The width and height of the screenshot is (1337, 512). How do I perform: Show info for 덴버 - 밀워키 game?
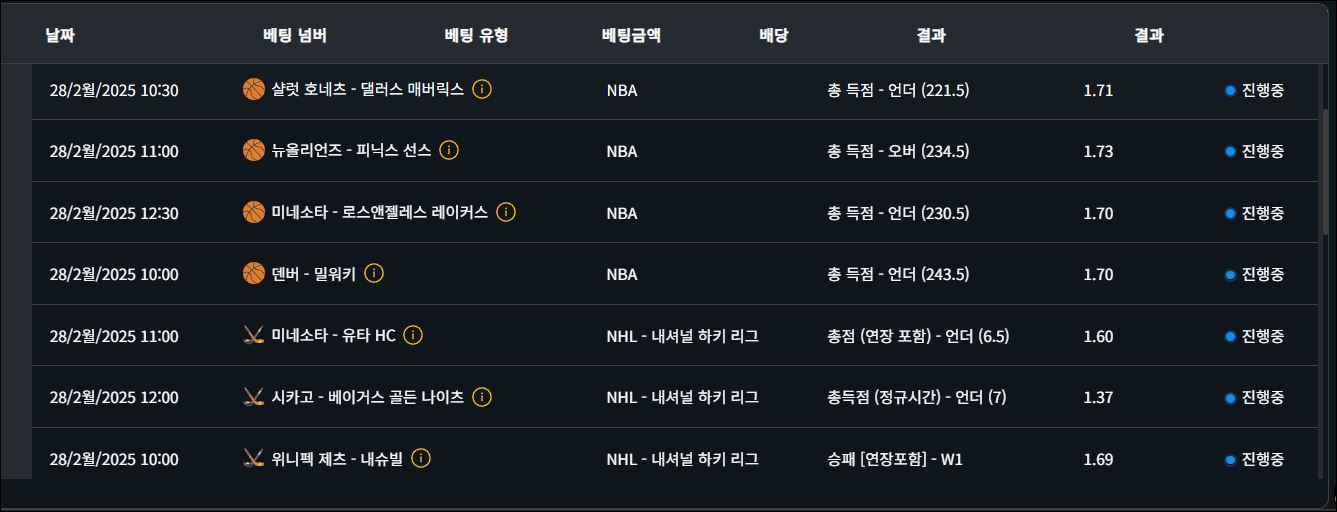(x=374, y=274)
